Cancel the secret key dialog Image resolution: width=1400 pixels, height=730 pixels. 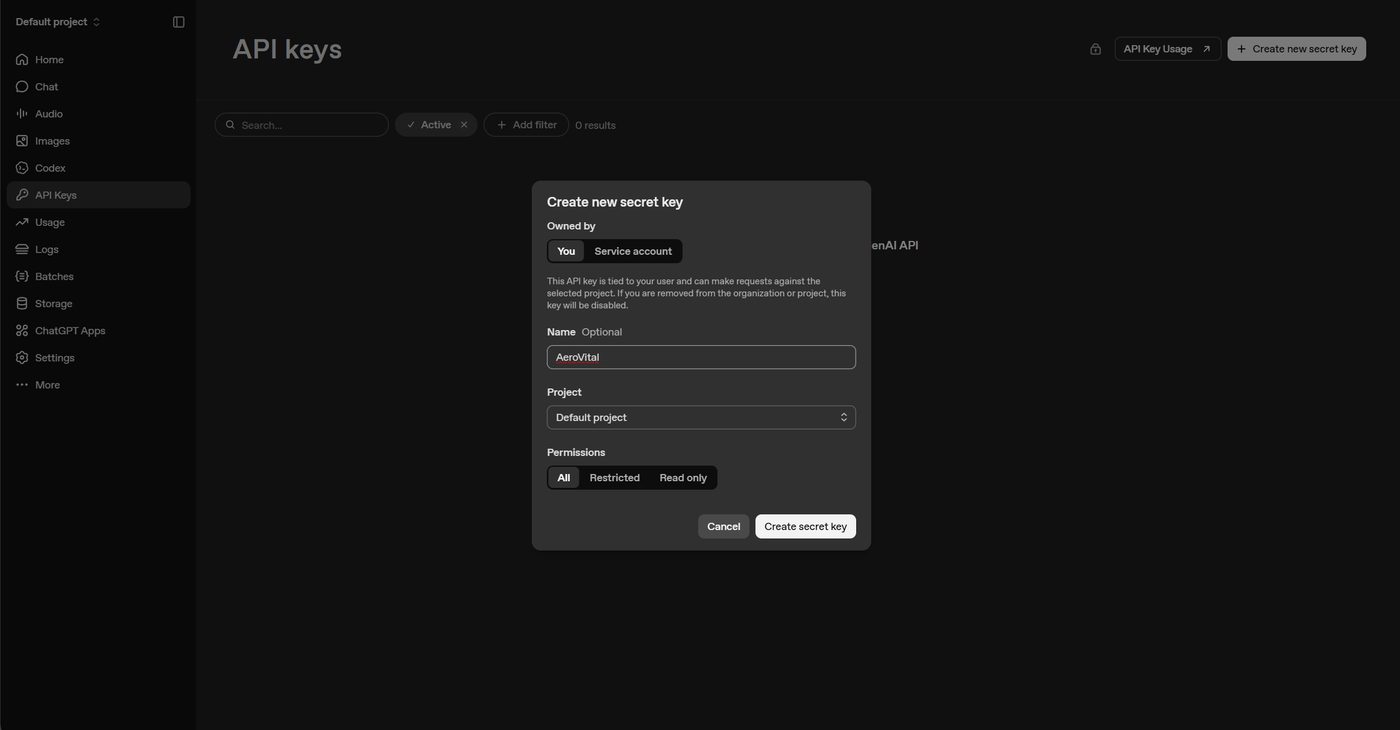pyautogui.click(x=723, y=527)
